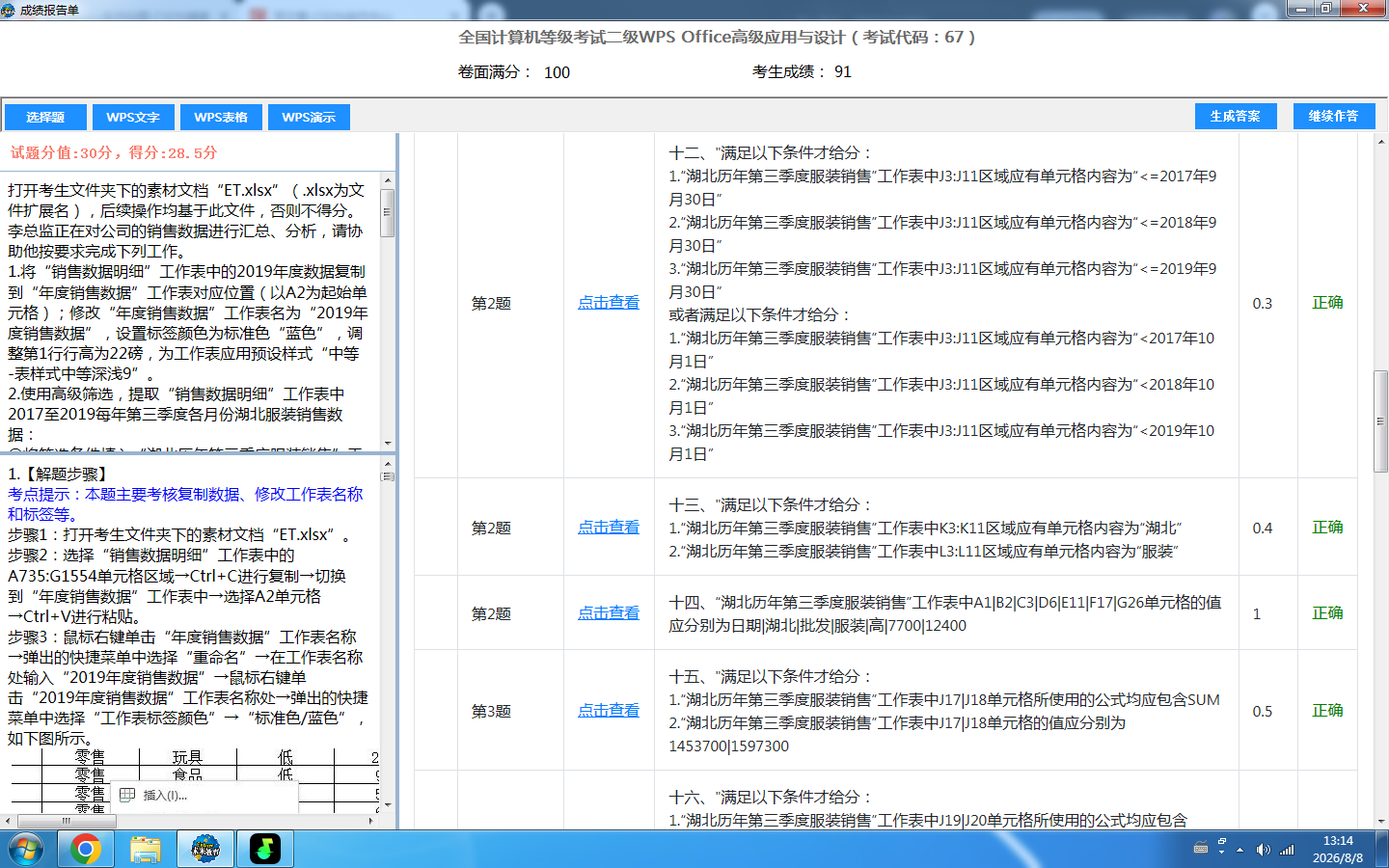
Task: Click the 卷面满分 value 100
Action: pyautogui.click(x=557, y=72)
